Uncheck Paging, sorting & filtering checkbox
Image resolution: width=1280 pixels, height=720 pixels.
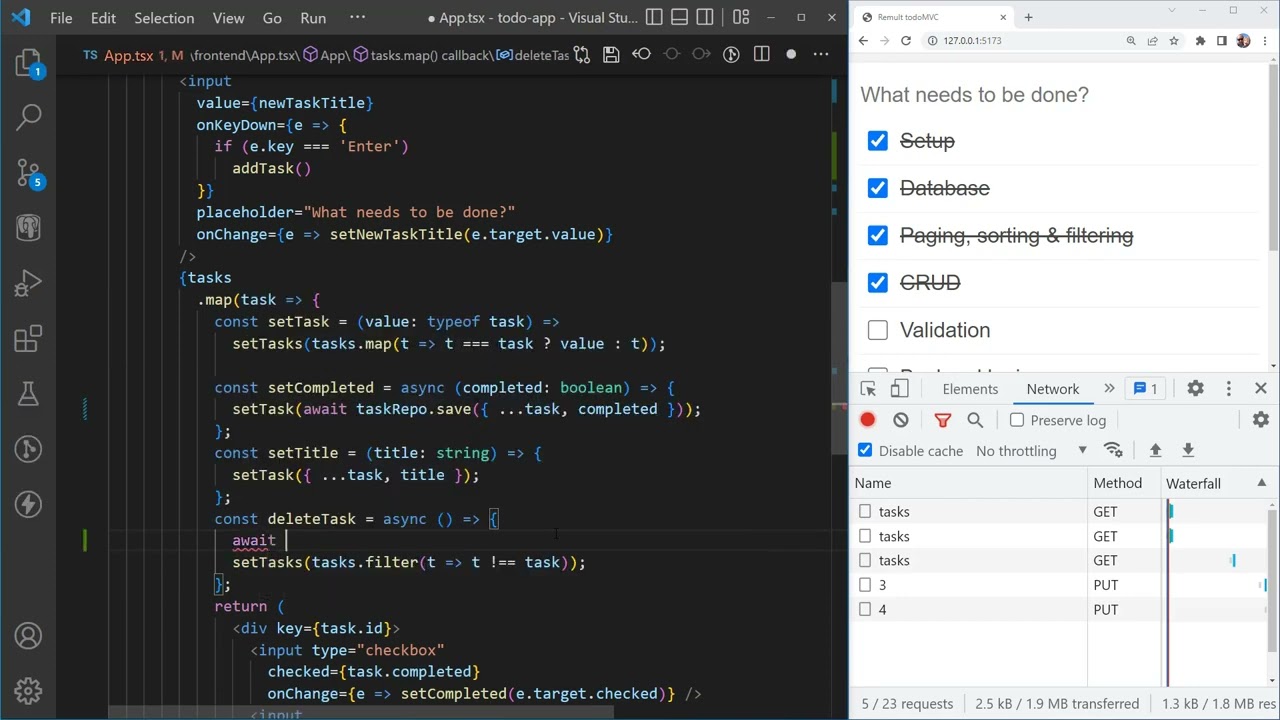tap(877, 235)
